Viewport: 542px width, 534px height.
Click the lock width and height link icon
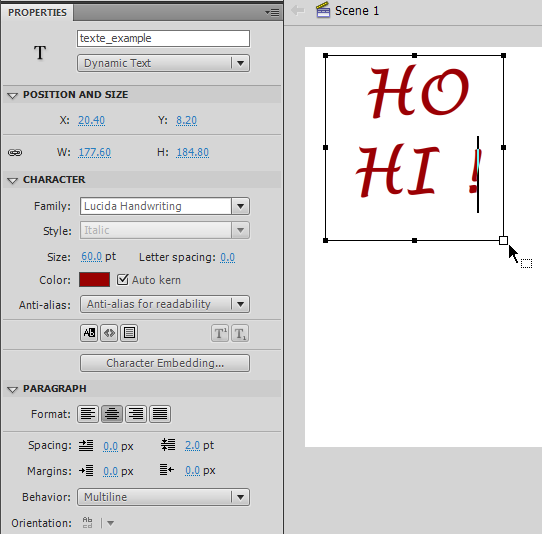pos(15,152)
